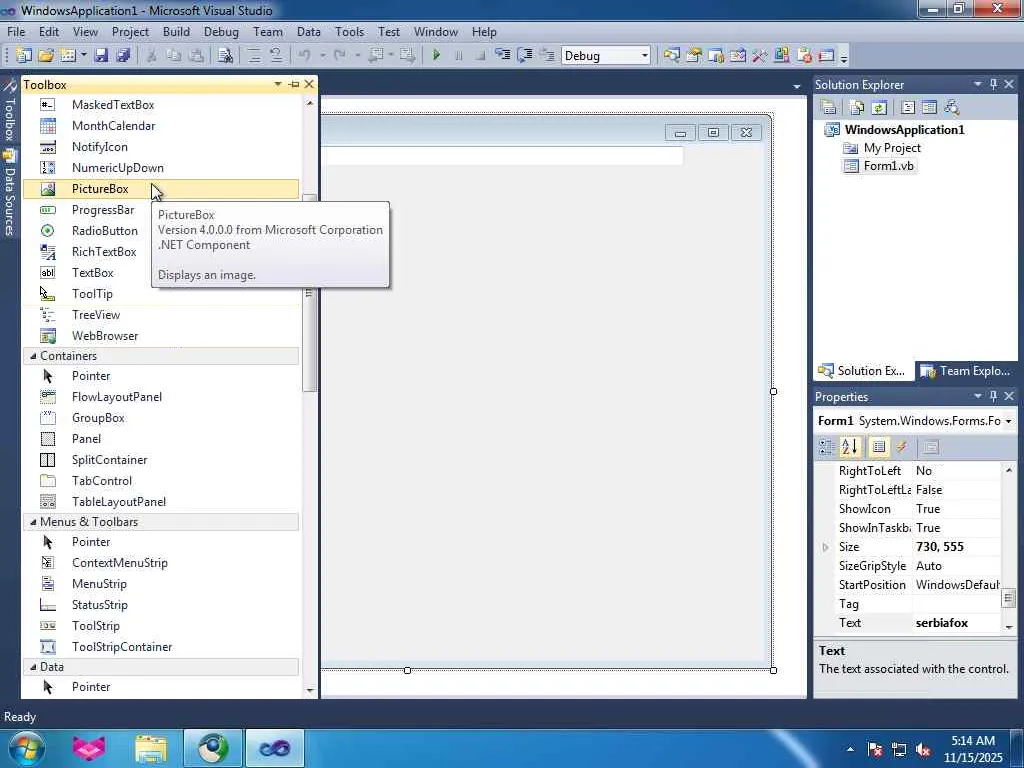Click the Save toolbar icon
This screenshot has width=1024, height=768.
(x=101, y=56)
